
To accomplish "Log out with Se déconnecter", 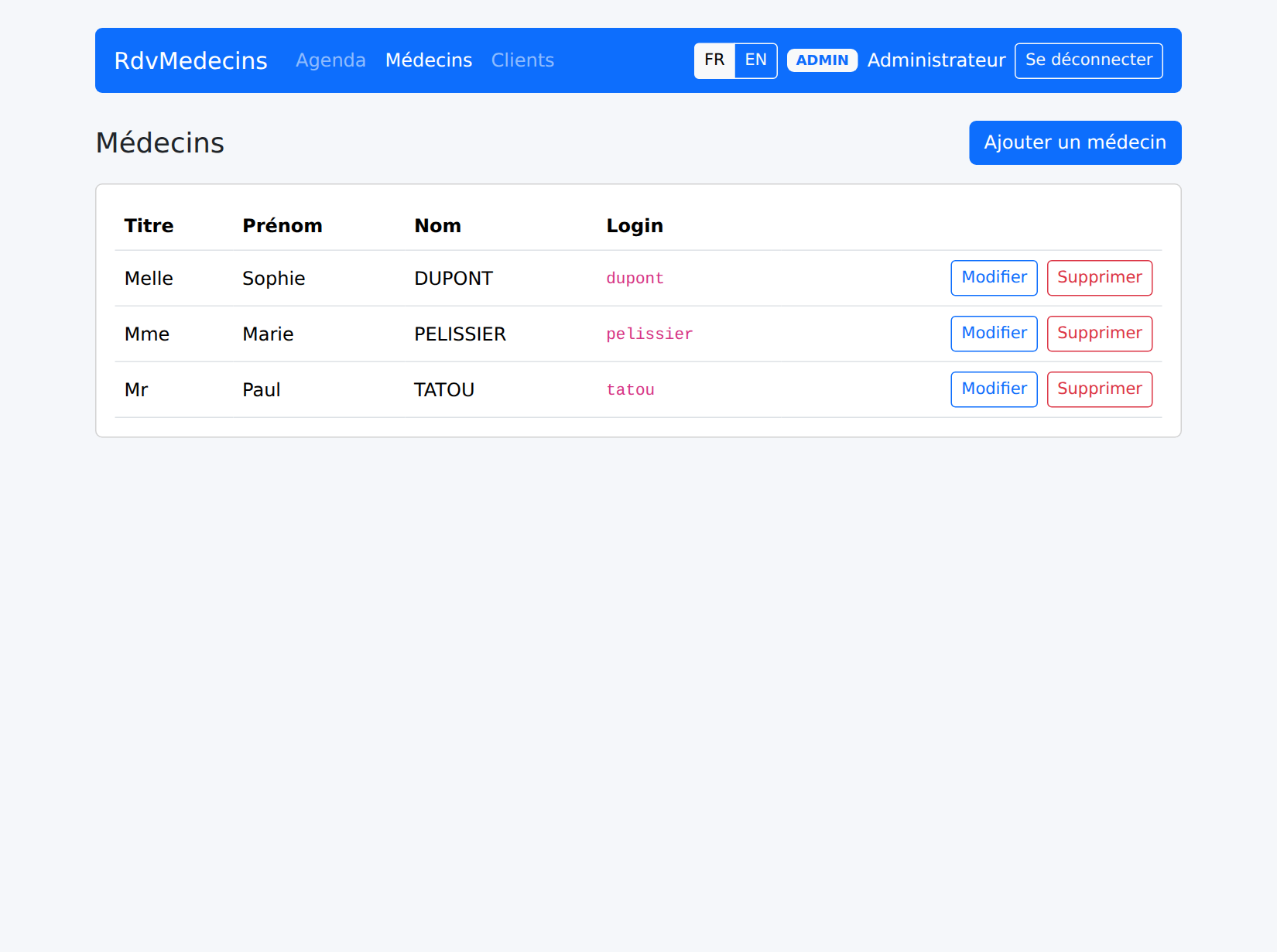I will coord(1089,60).
